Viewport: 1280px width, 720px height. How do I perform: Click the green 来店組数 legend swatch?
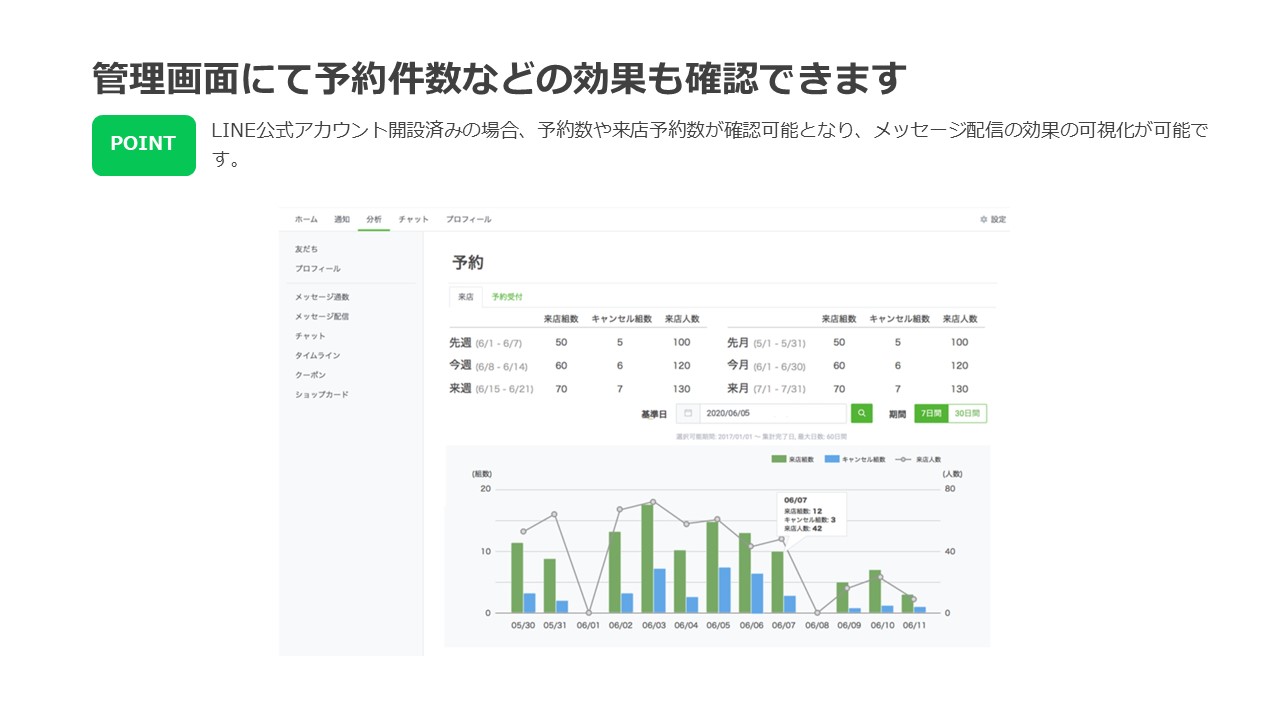[779, 459]
